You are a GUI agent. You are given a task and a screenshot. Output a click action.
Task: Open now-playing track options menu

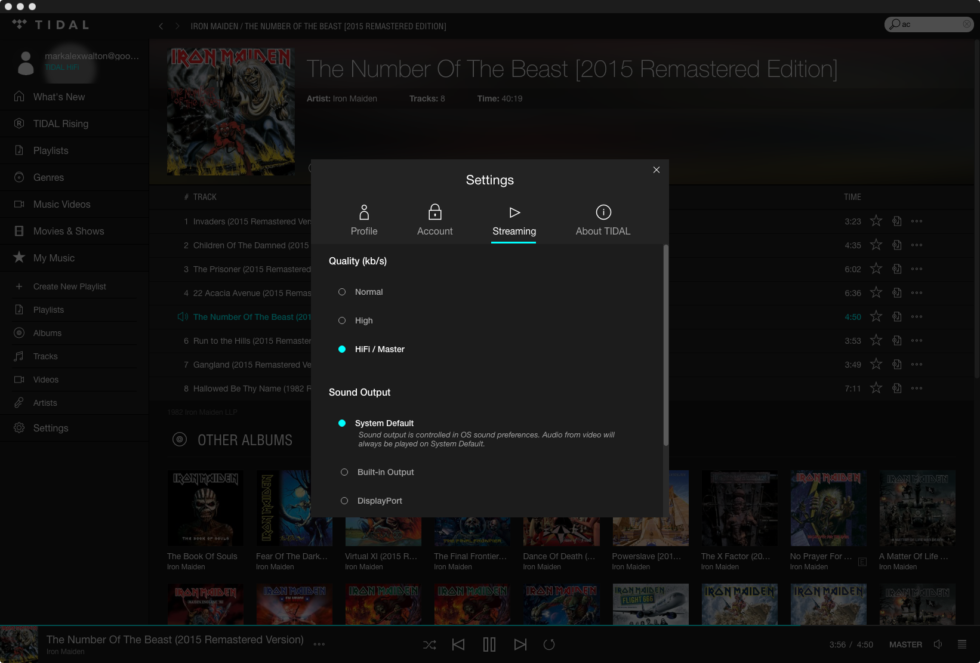pos(319,644)
